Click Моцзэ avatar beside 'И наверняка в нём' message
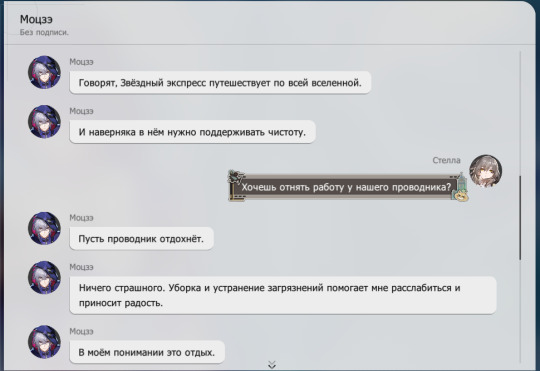 click(x=44, y=122)
